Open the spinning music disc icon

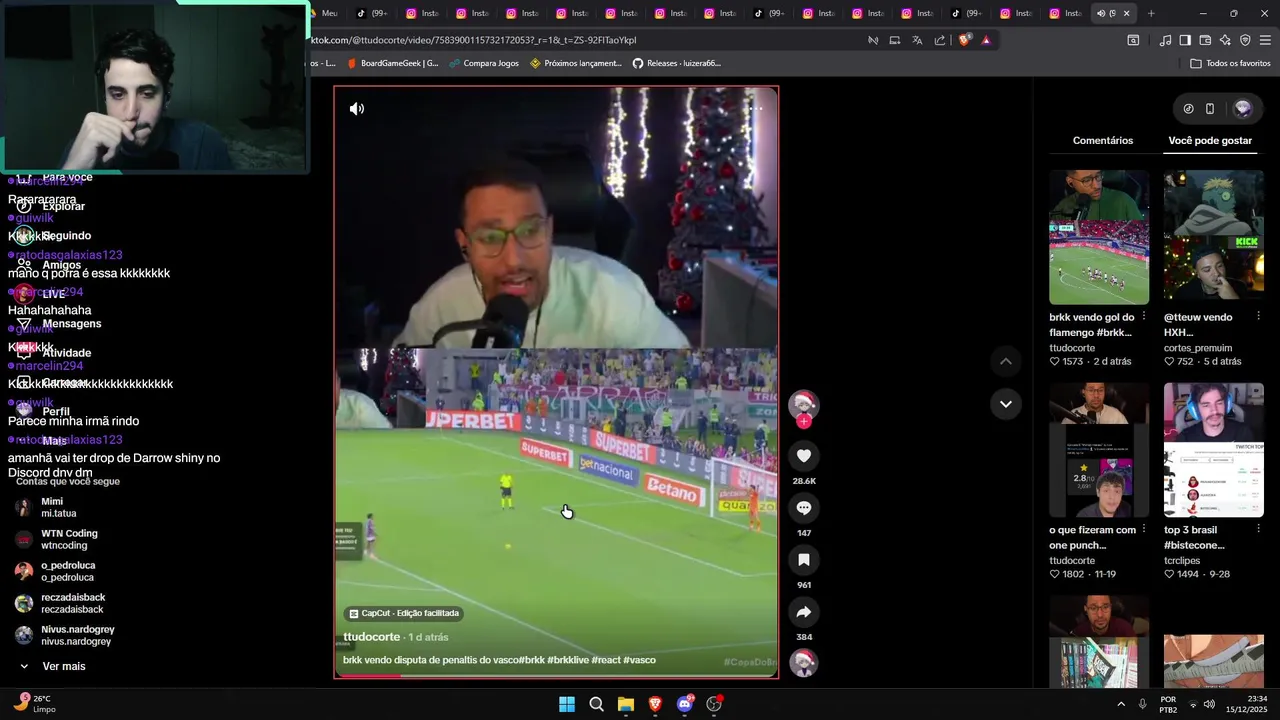[804, 663]
